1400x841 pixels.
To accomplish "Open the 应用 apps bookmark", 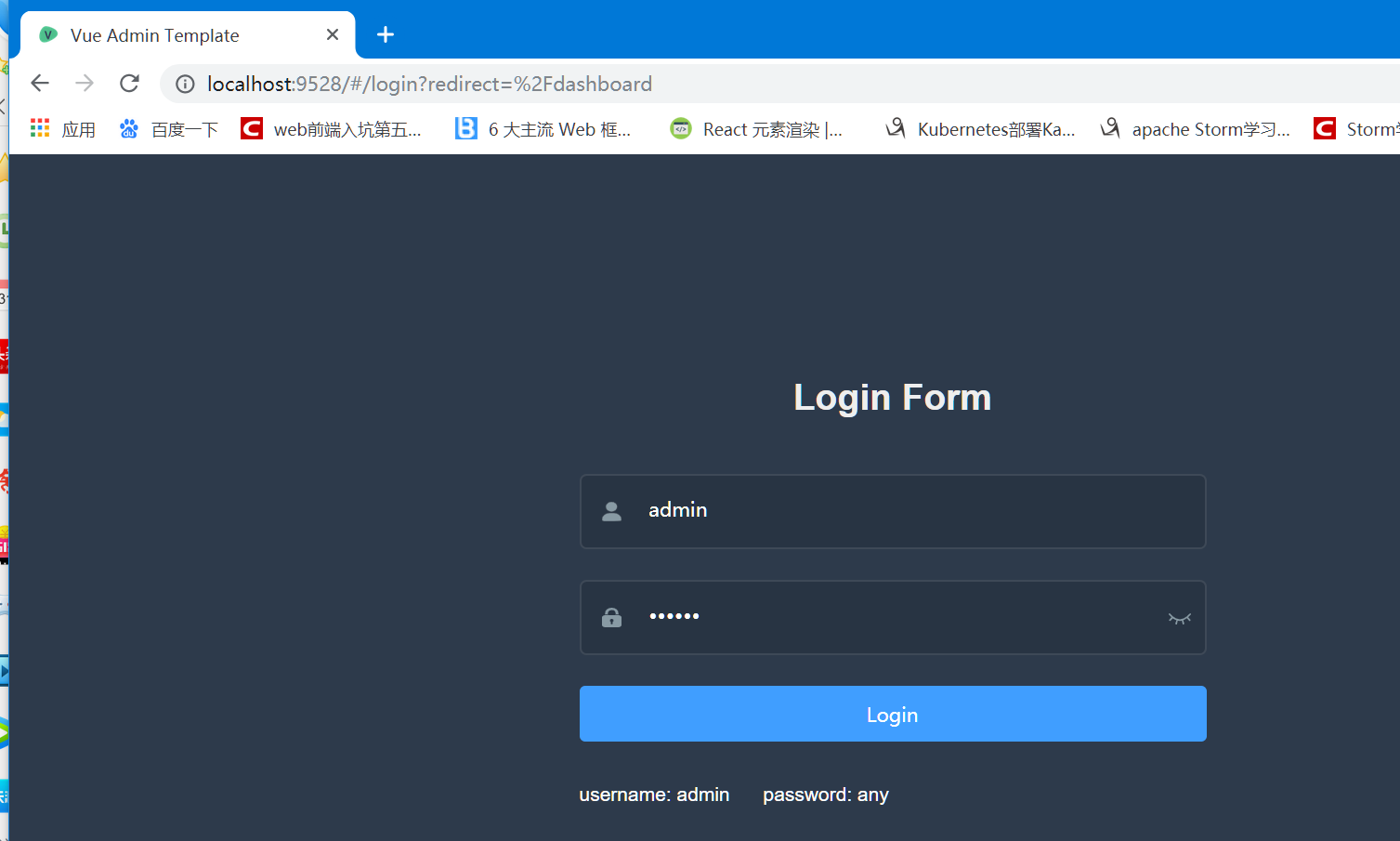I will [x=63, y=129].
